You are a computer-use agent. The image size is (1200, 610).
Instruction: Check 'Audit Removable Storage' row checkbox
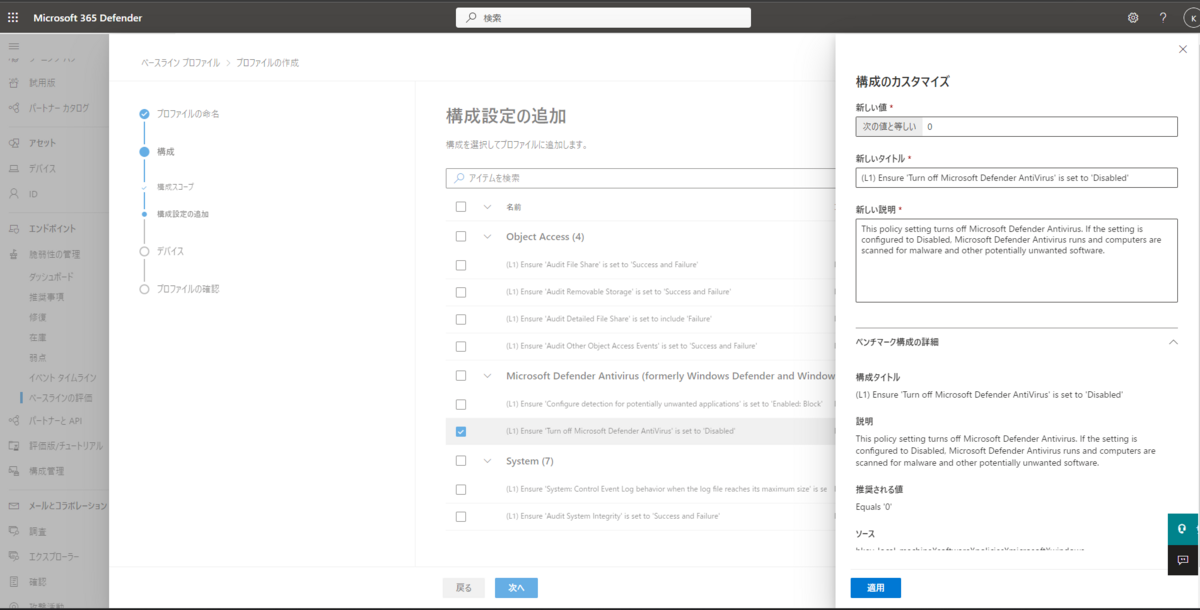pos(460,292)
